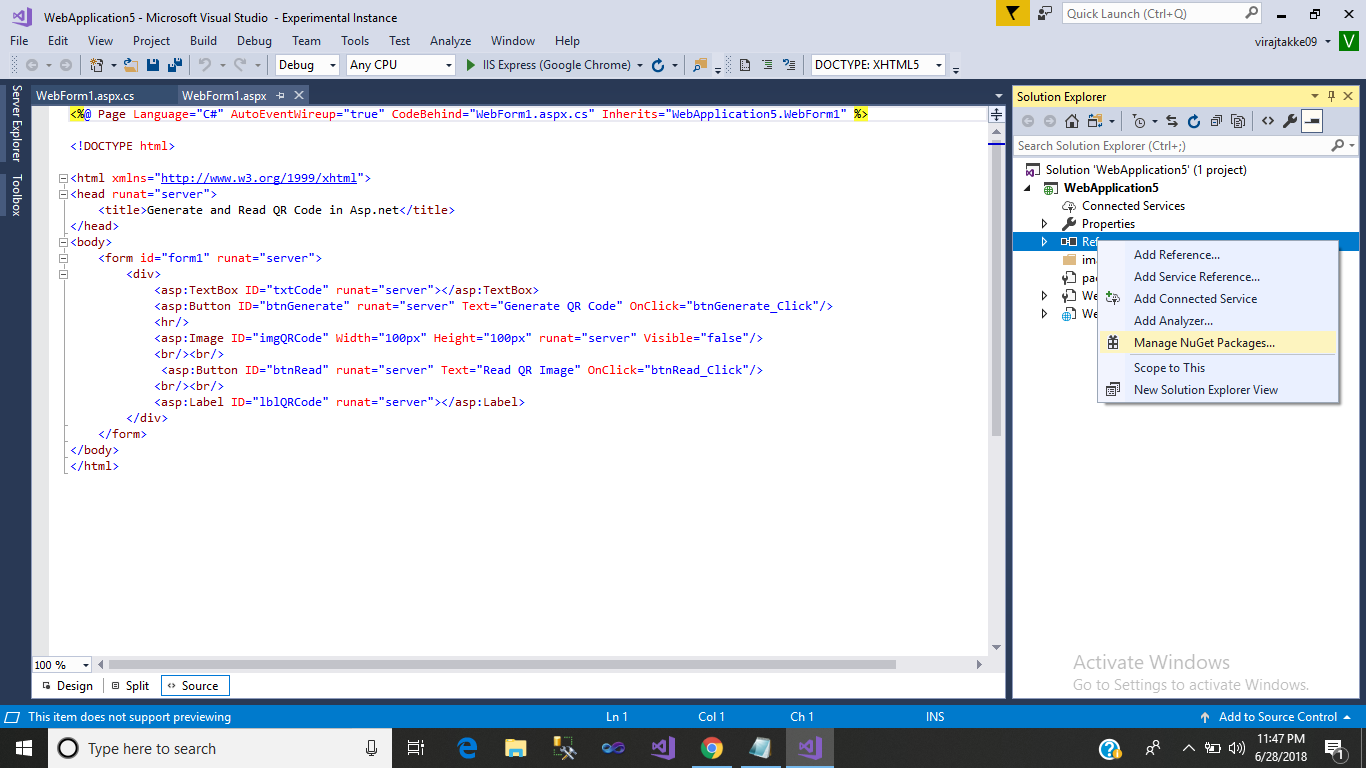The width and height of the screenshot is (1366, 768).
Task: Switch to Design view
Action: 66,685
